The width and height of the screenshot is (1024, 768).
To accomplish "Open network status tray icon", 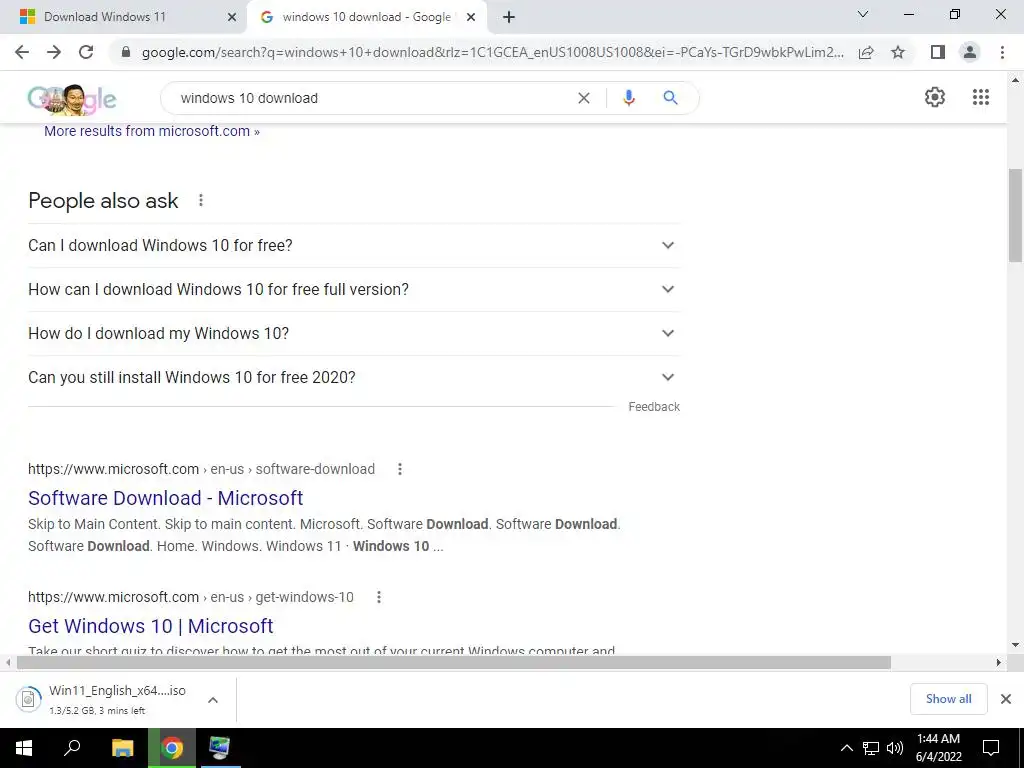I will pos(871,748).
